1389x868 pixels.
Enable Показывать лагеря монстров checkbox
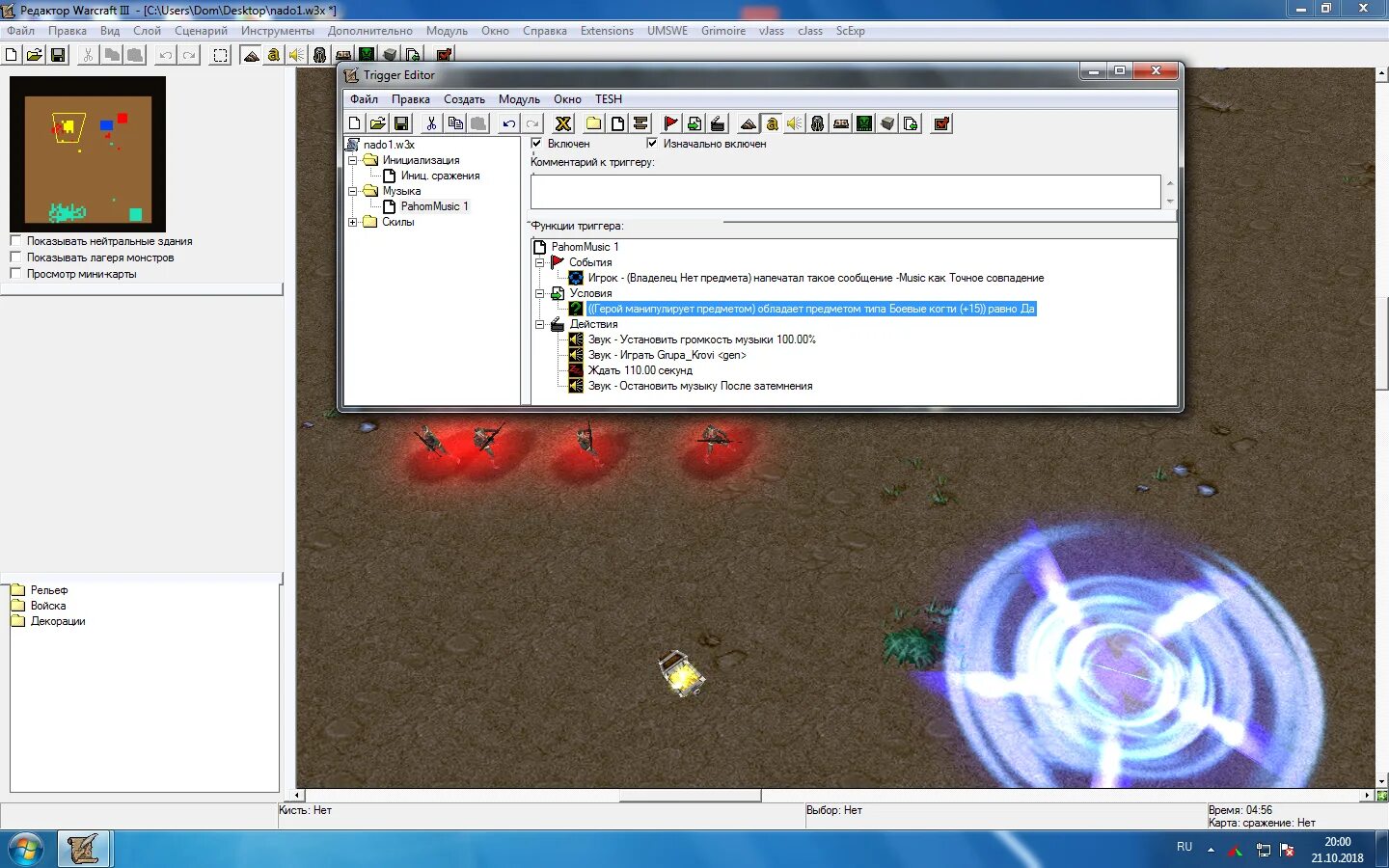tap(15, 258)
